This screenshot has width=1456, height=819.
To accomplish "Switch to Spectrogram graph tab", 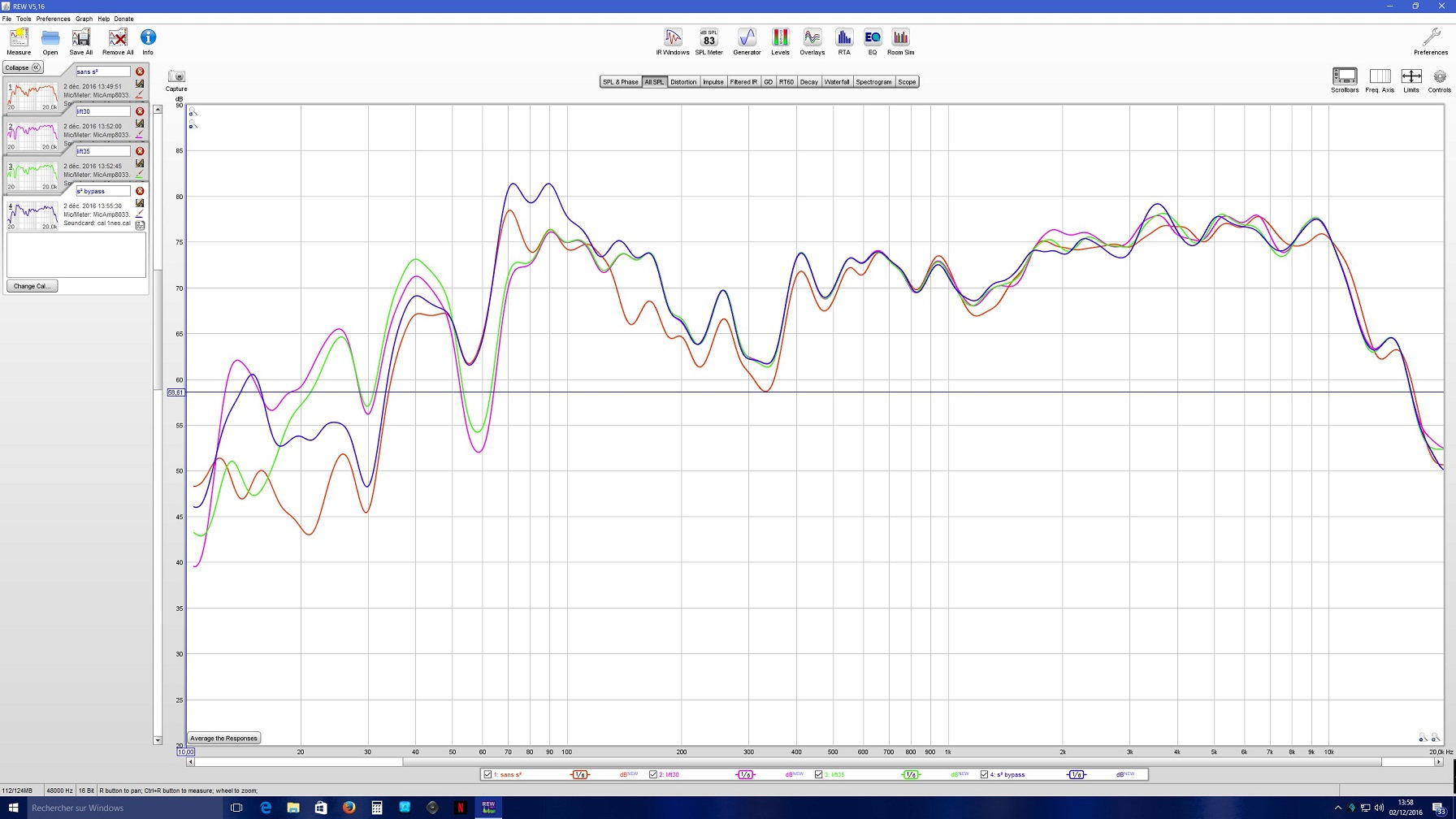I will click(x=873, y=82).
